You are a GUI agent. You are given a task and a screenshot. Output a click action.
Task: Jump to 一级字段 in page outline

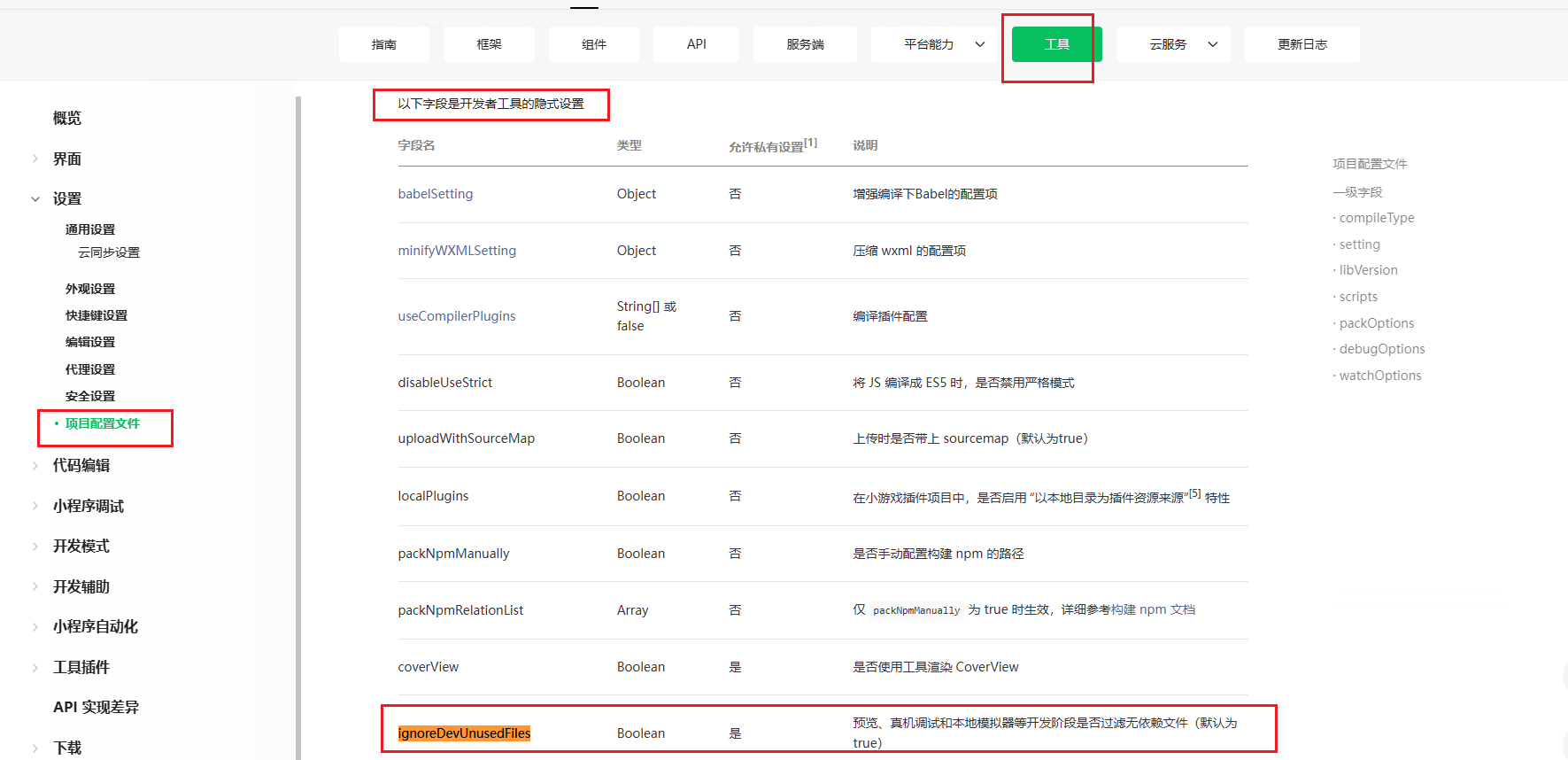[x=1357, y=192]
